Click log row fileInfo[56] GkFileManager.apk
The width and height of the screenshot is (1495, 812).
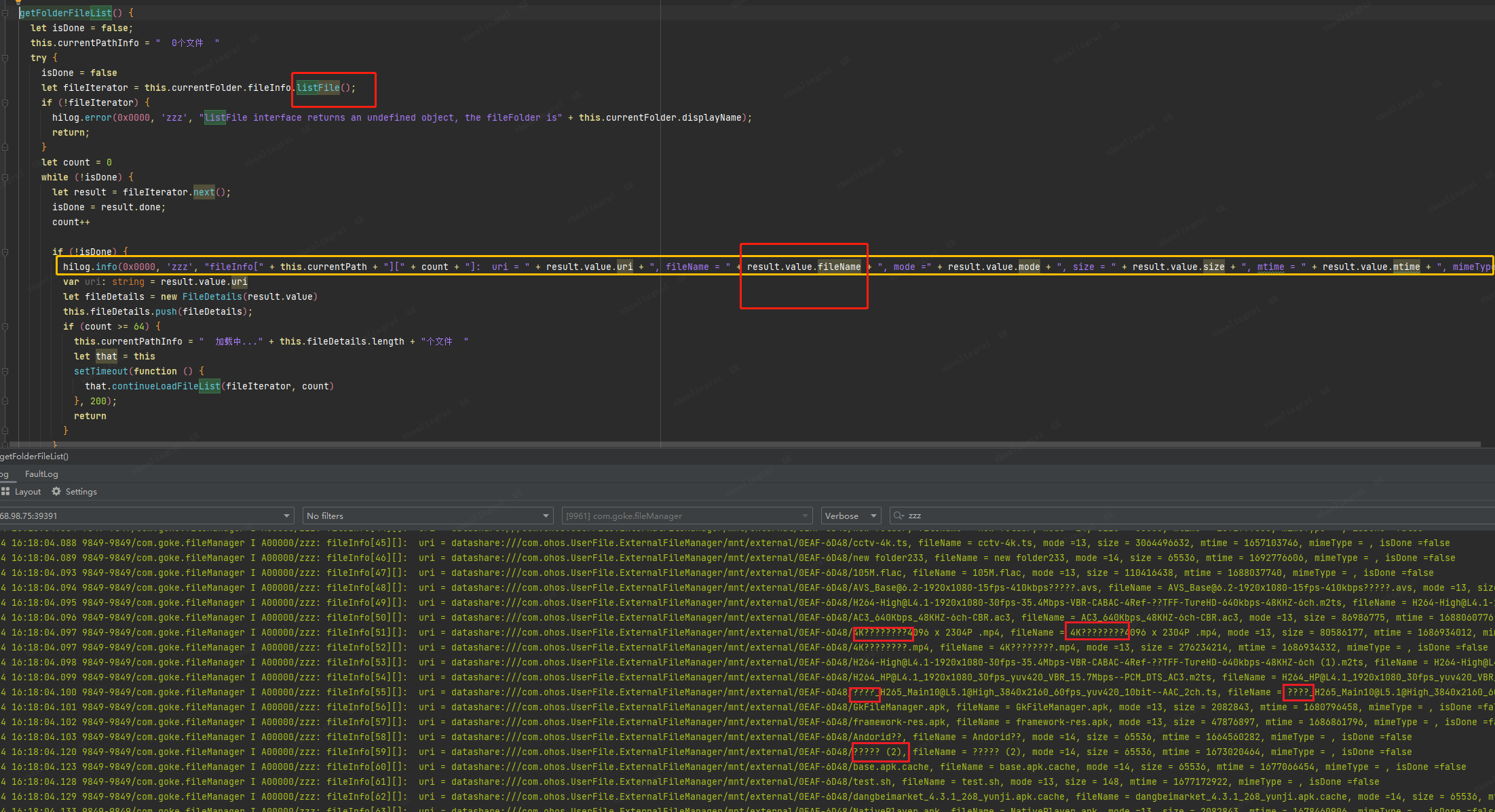pyautogui.click(x=747, y=707)
